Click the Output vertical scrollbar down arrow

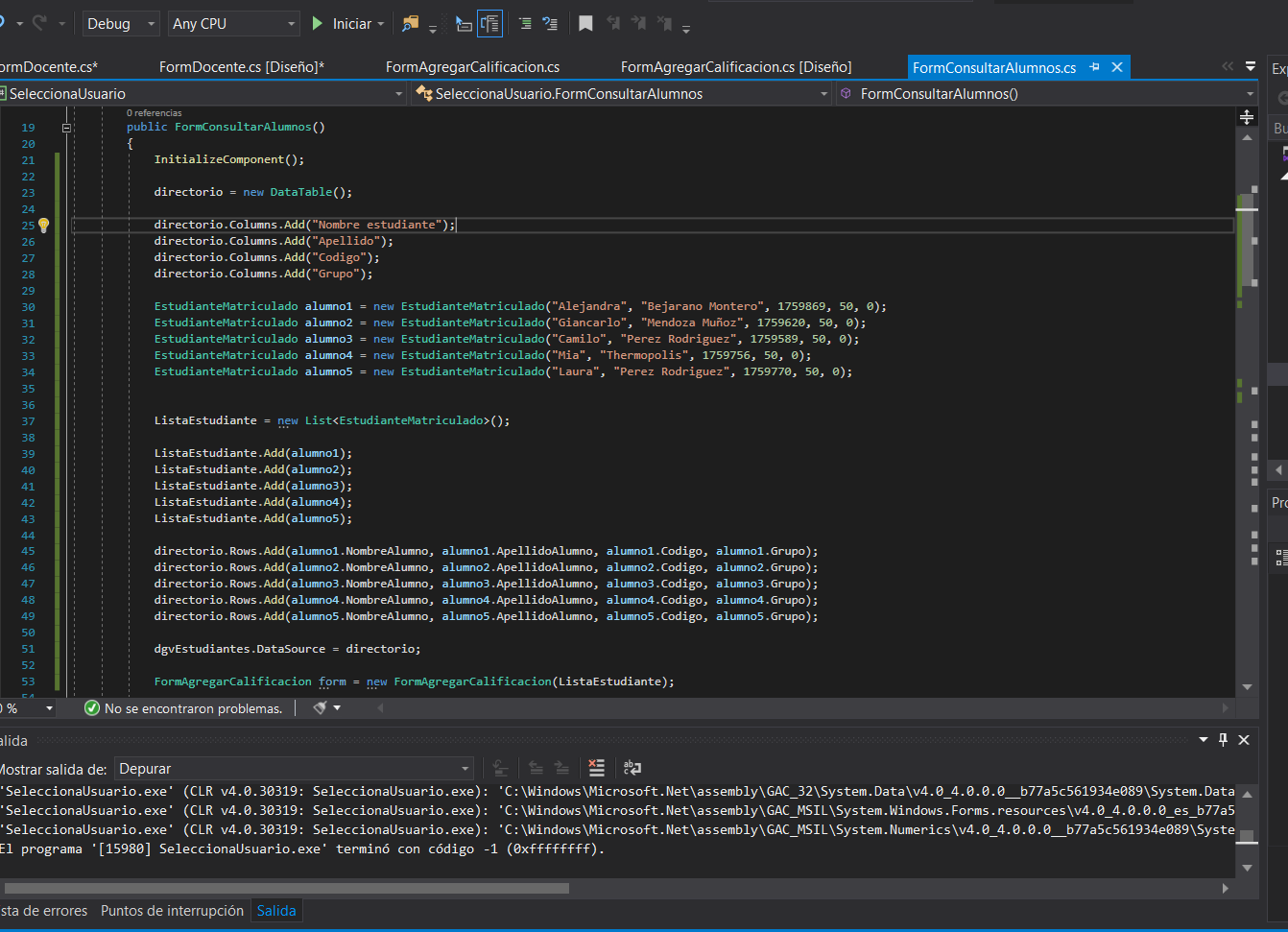pyautogui.click(x=1247, y=868)
